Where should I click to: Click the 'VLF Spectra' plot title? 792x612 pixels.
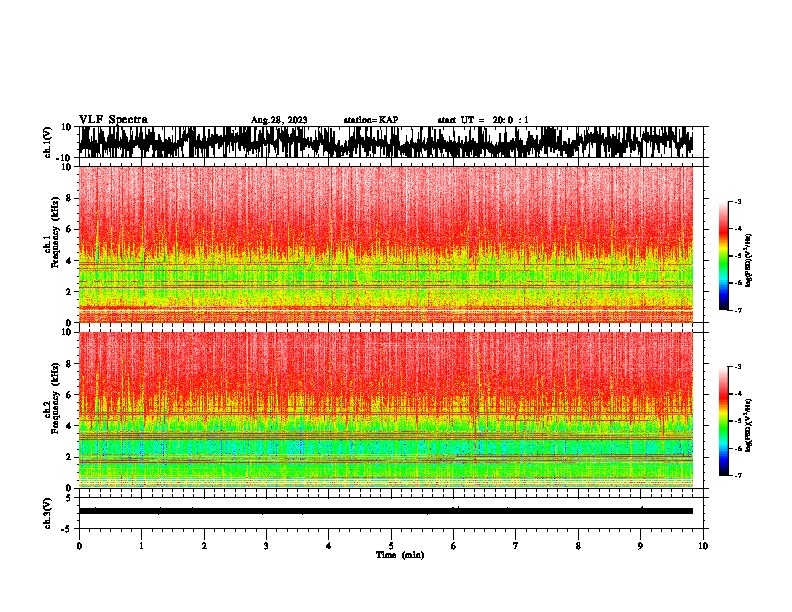pos(113,120)
